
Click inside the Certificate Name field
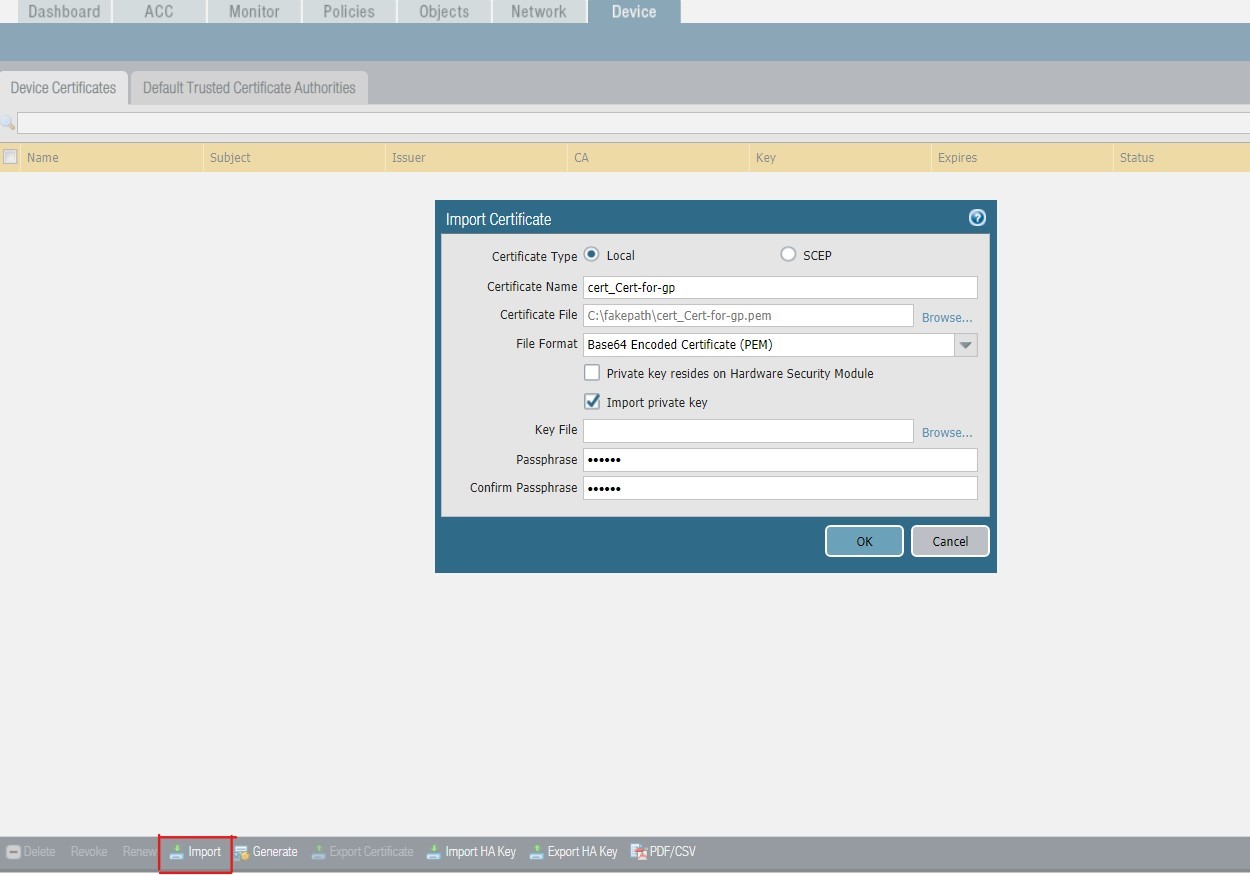(x=780, y=287)
